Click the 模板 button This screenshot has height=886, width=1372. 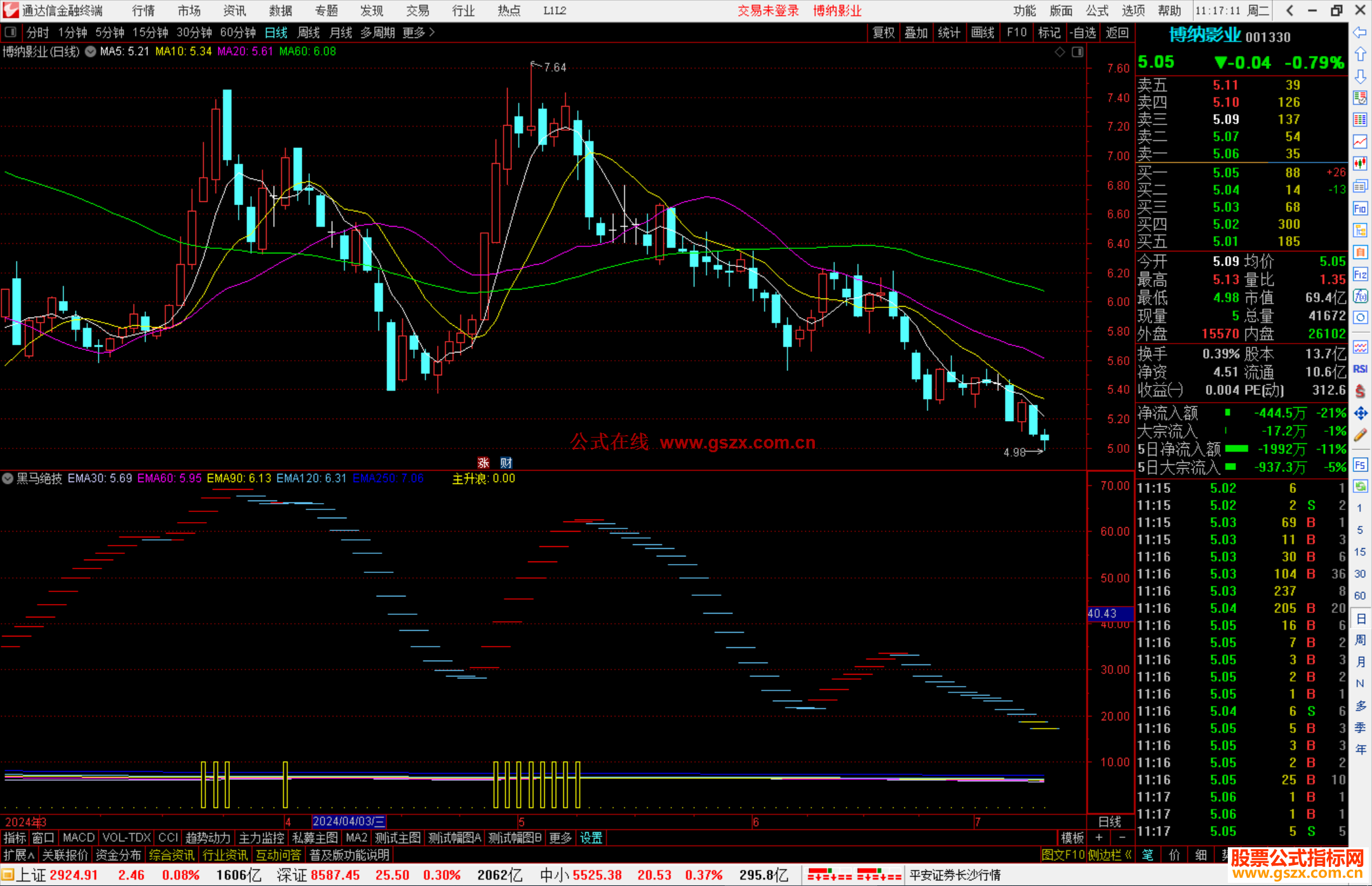point(1072,838)
